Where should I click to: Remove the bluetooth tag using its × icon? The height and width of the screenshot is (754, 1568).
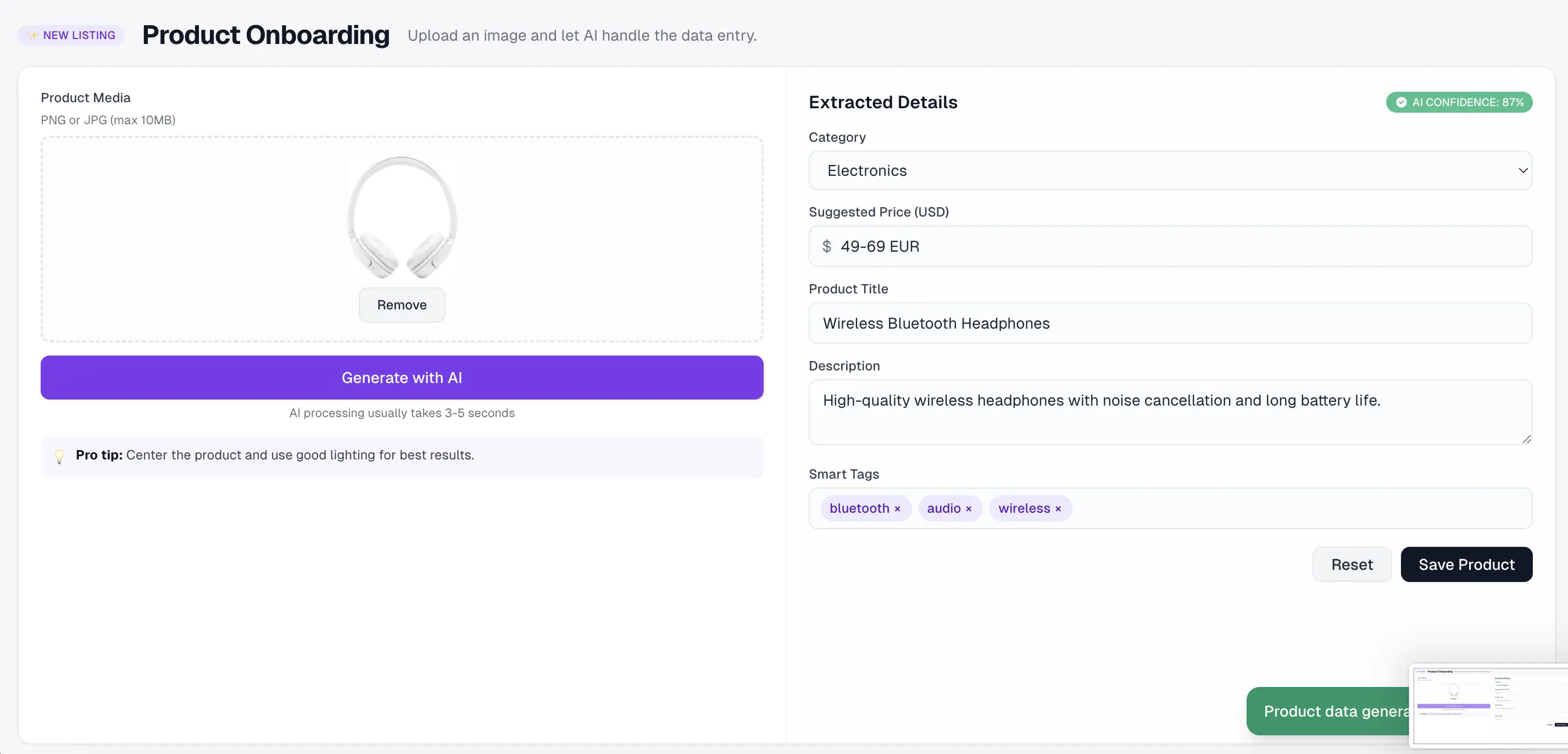[898, 508]
